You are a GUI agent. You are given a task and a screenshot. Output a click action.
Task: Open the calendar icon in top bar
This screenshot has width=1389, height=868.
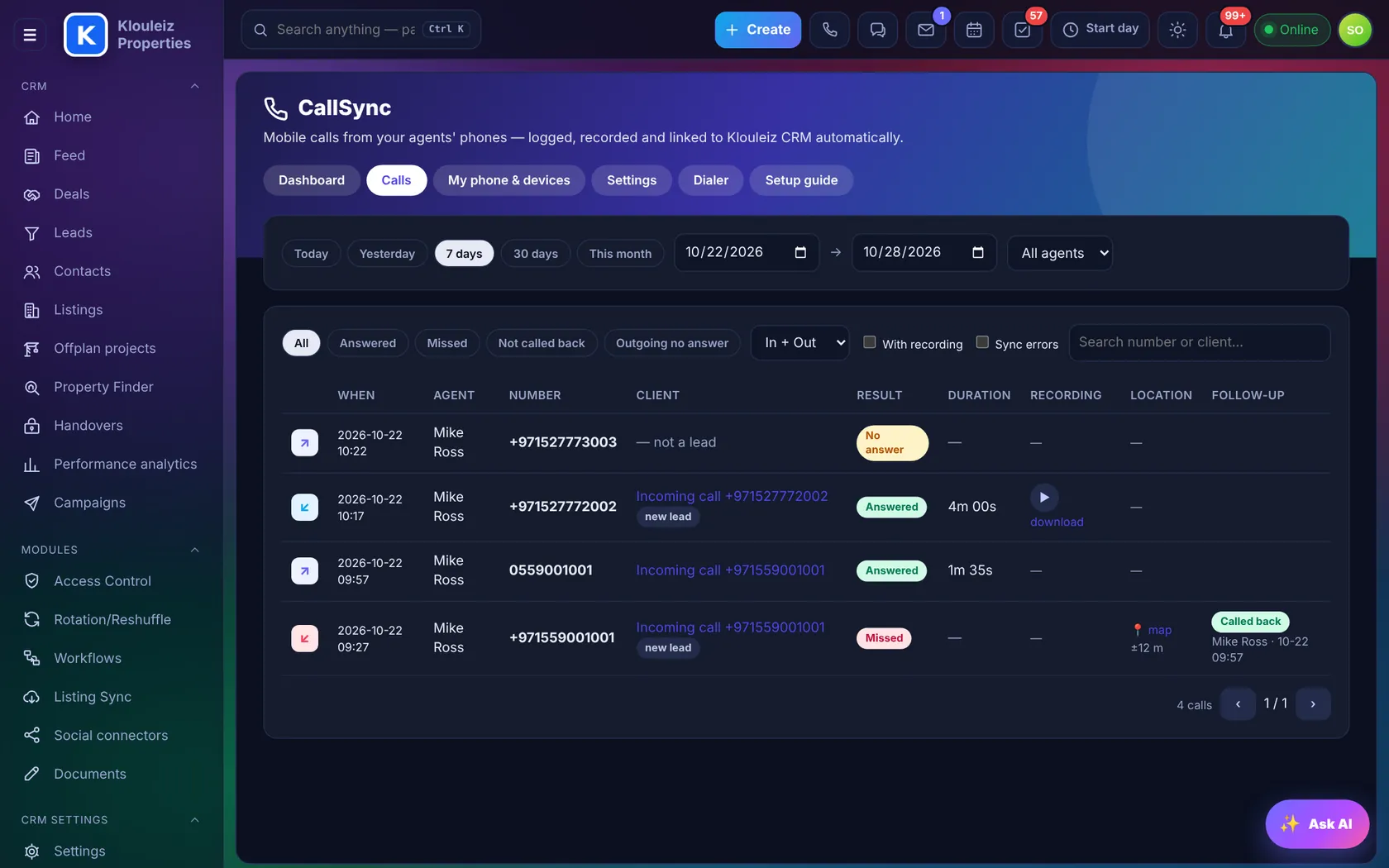974,30
